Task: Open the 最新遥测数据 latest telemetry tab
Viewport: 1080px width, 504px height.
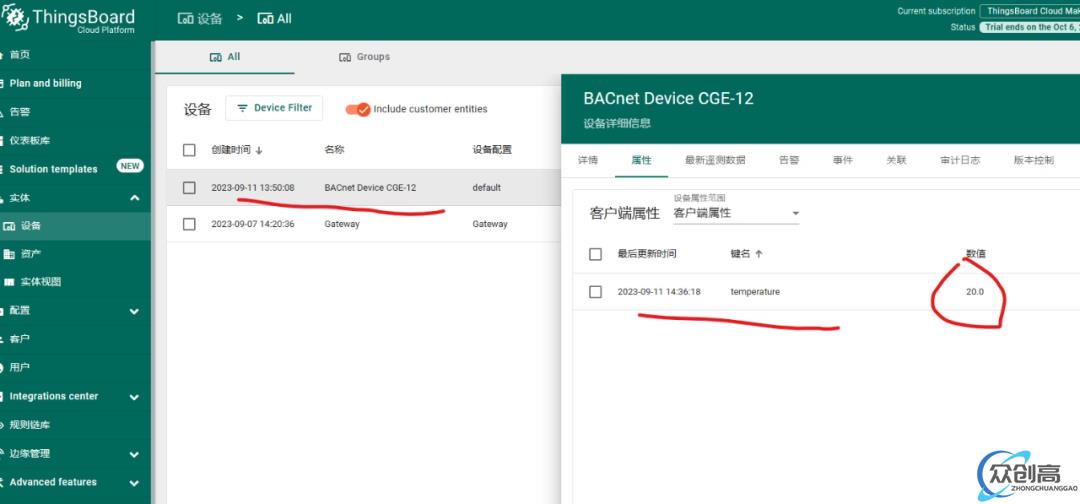Action: pyautogui.click(x=715, y=160)
